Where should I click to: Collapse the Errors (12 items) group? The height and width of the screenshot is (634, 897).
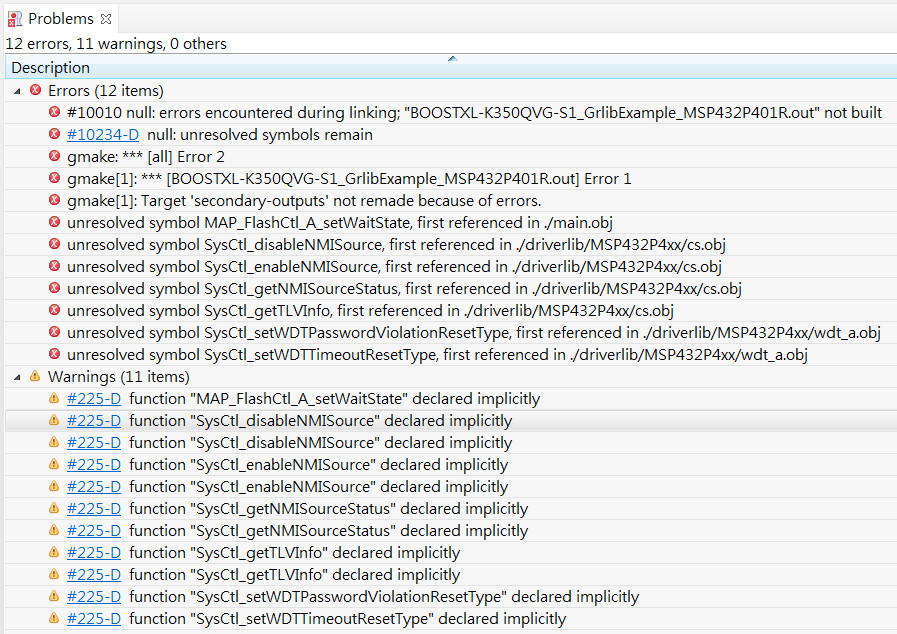tap(17, 91)
